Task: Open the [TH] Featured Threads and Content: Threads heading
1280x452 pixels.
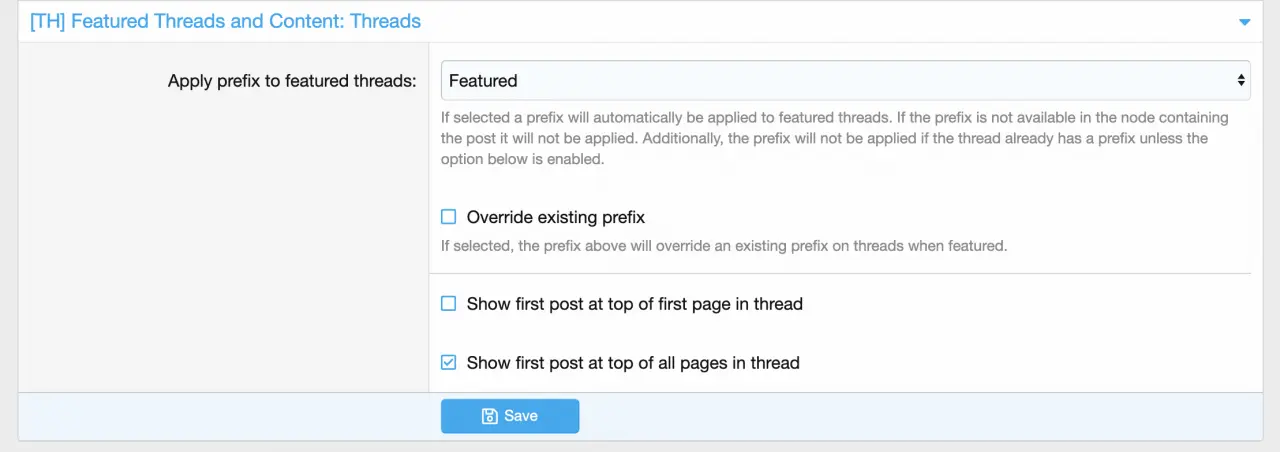Action: tap(225, 21)
